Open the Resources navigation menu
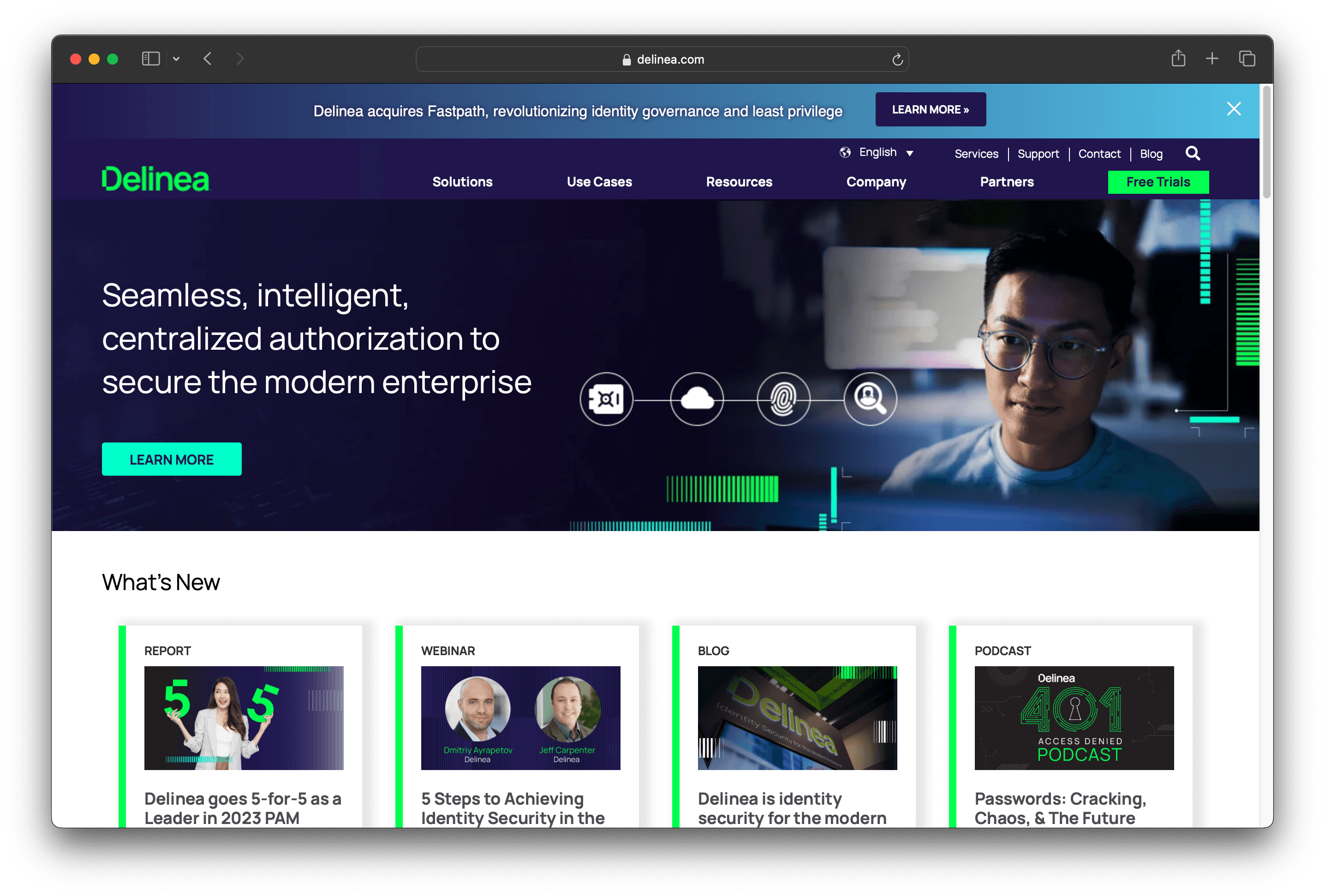Viewport: 1325px width, 896px height. pyautogui.click(x=739, y=182)
